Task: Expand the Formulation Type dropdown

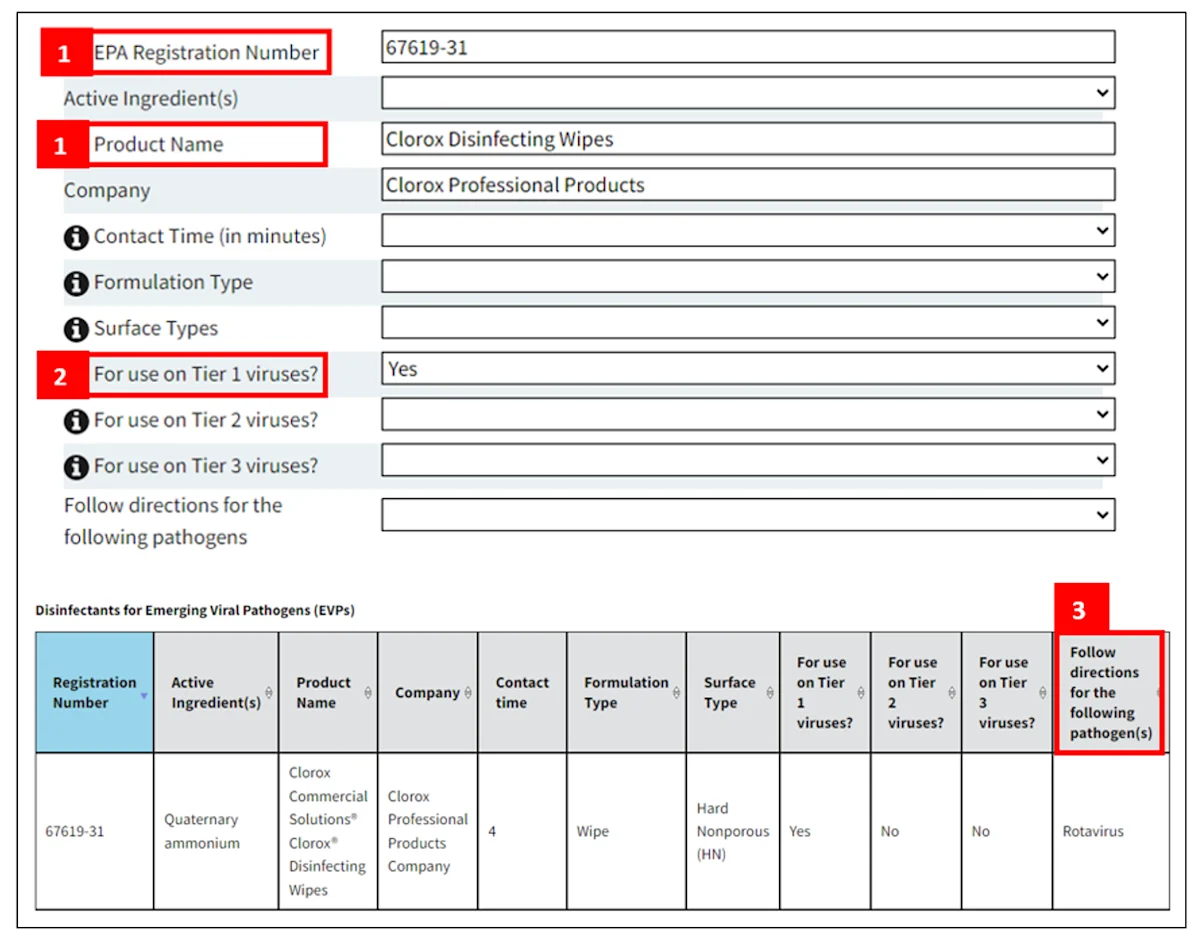Action: pos(748,277)
